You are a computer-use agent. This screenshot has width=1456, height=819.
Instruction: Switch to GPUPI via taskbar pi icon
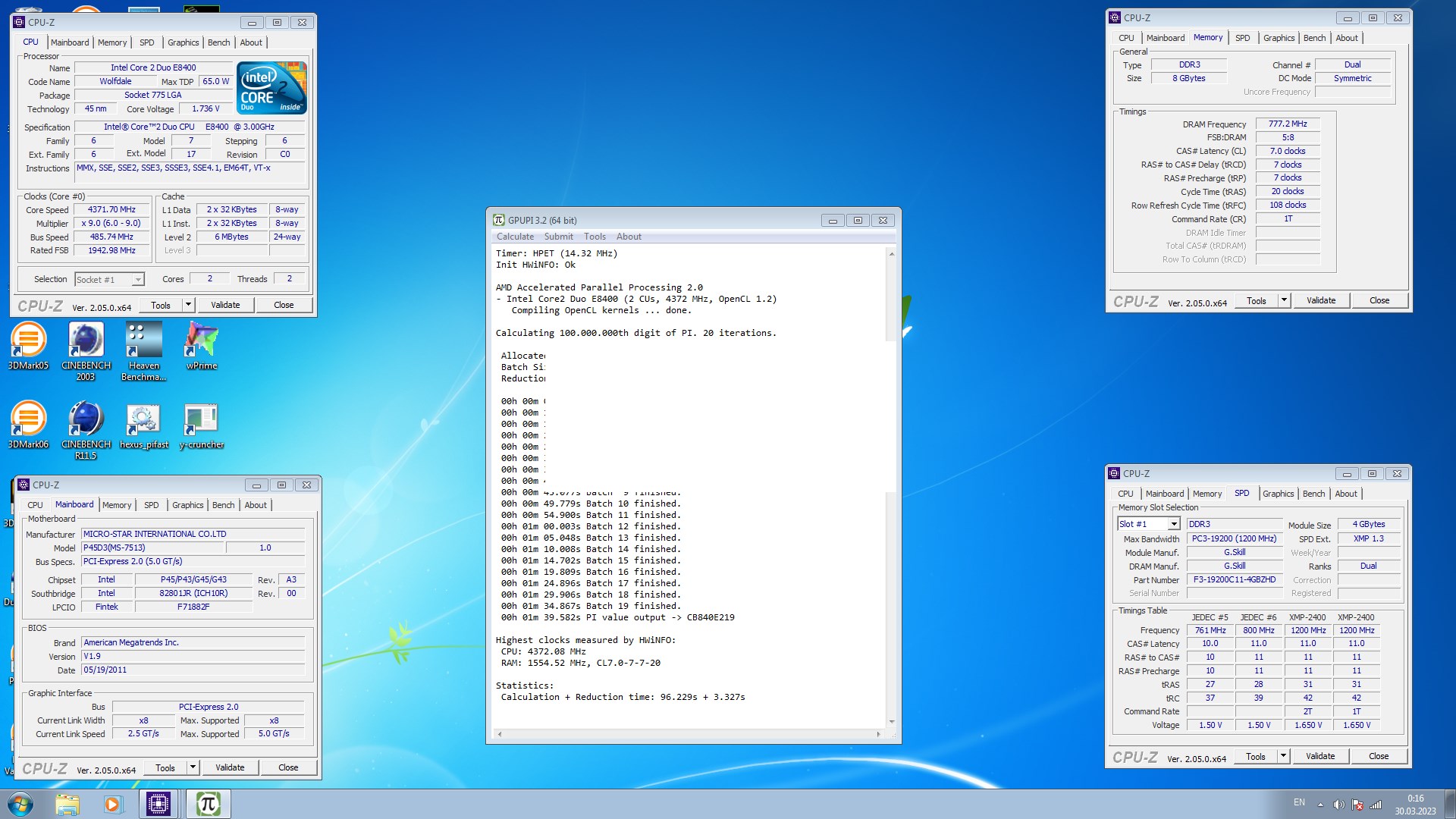(x=208, y=804)
